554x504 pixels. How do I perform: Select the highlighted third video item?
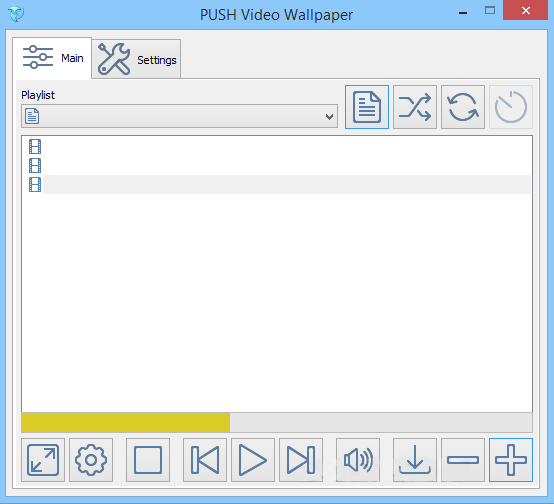pyautogui.click(x=277, y=184)
